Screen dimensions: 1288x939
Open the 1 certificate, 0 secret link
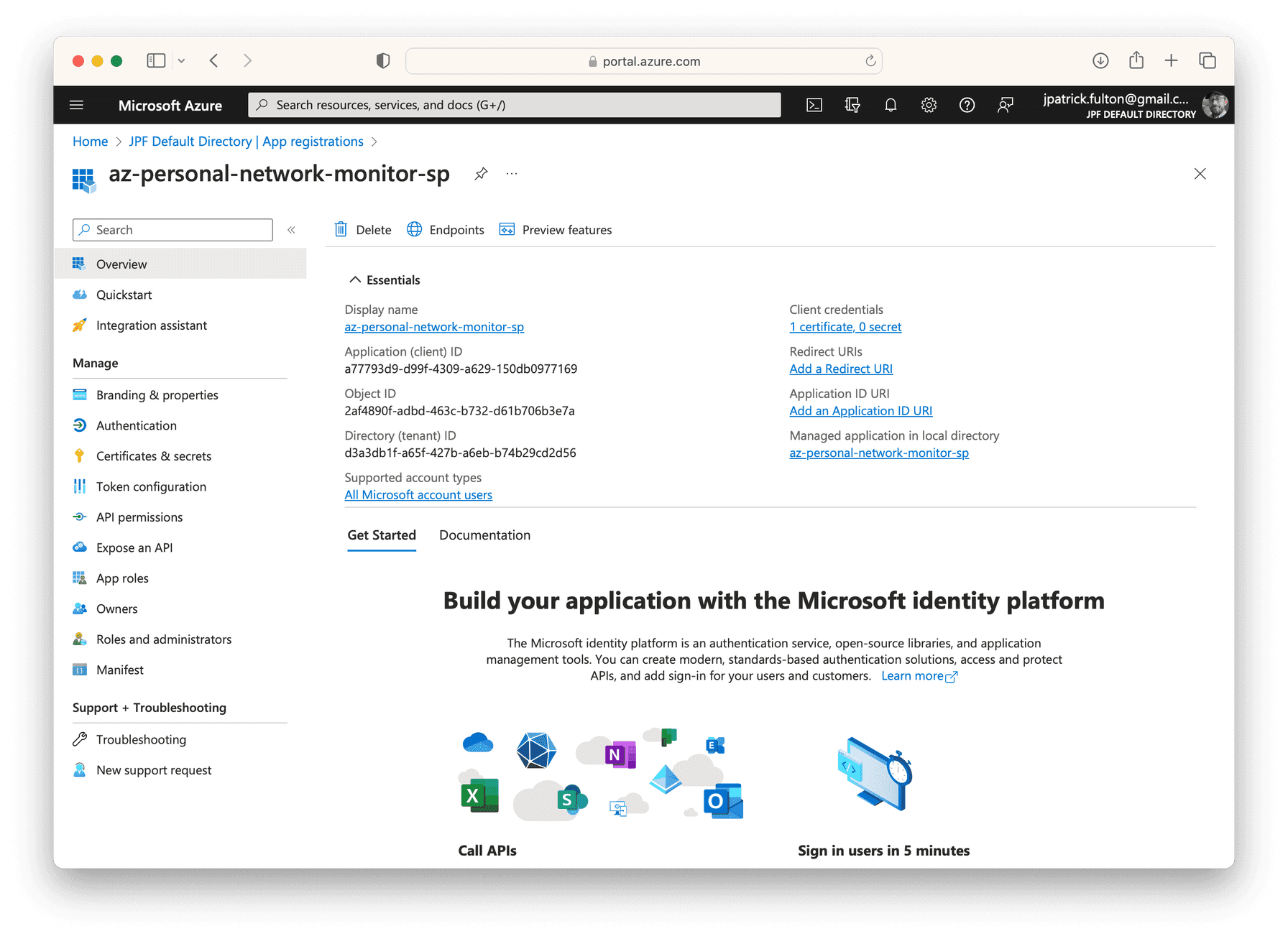(x=845, y=327)
